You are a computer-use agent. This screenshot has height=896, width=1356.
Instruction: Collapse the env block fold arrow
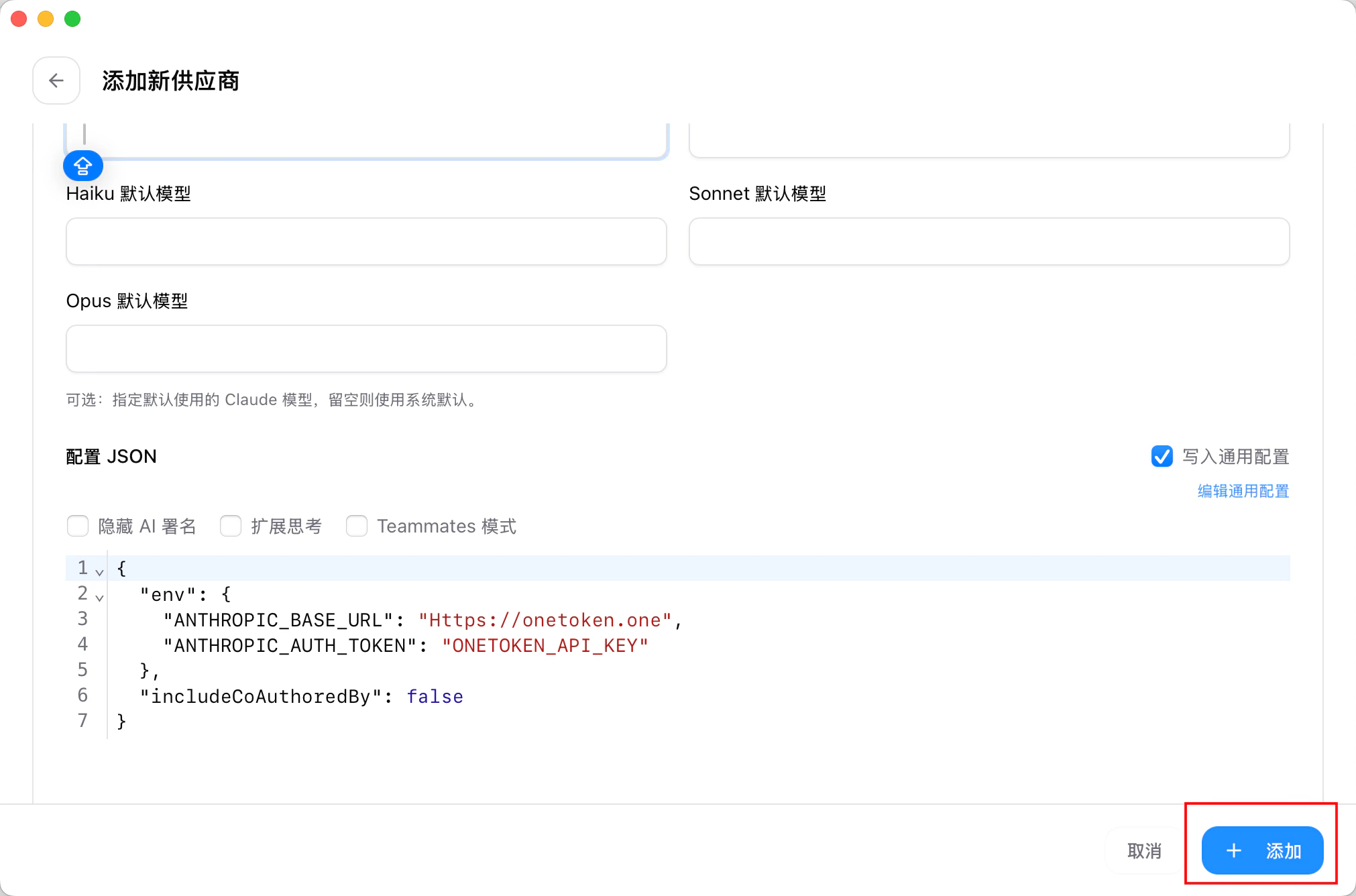[x=99, y=598]
